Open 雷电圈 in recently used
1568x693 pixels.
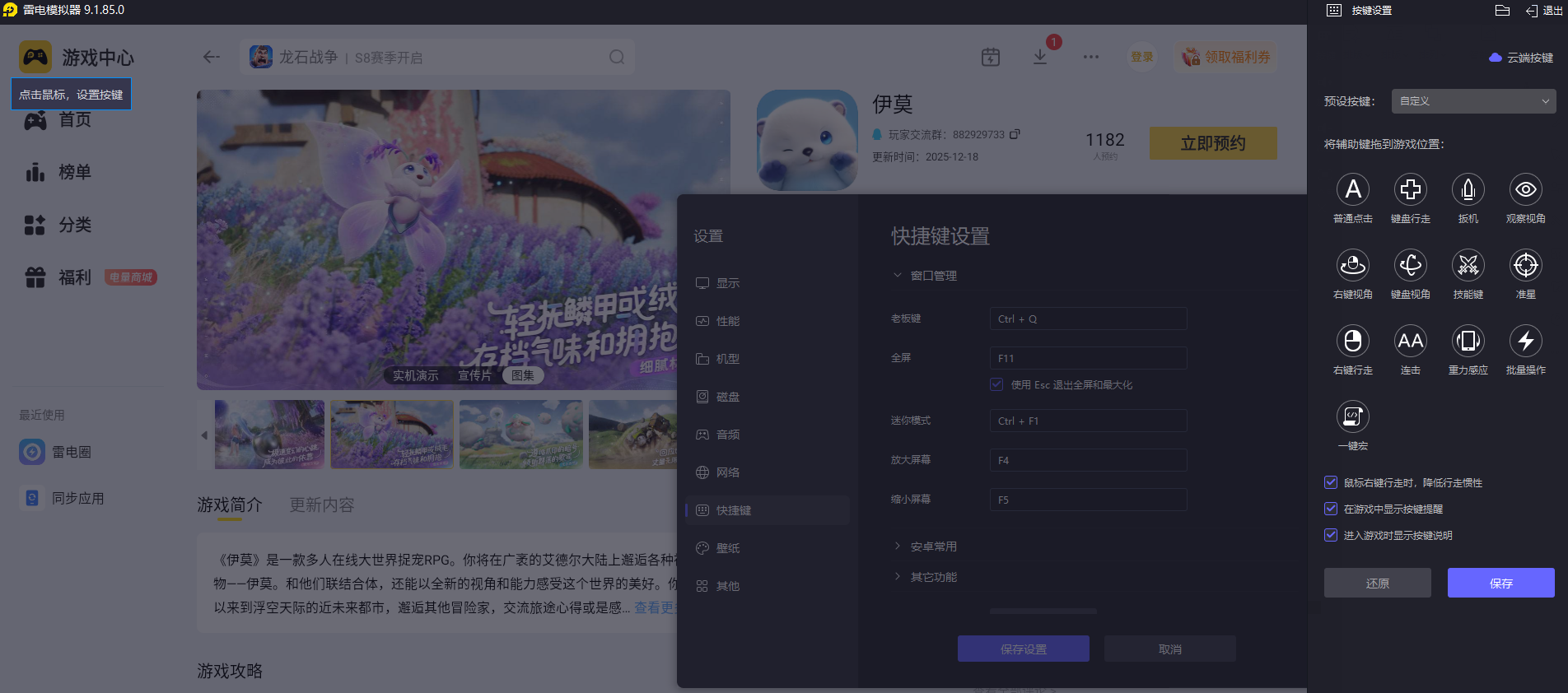click(x=56, y=452)
